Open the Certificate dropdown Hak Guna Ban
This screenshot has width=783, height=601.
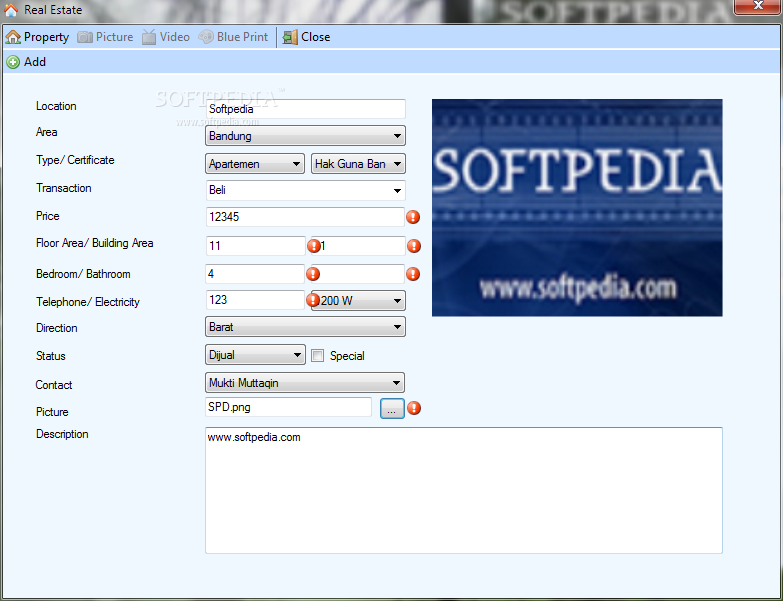coord(358,164)
